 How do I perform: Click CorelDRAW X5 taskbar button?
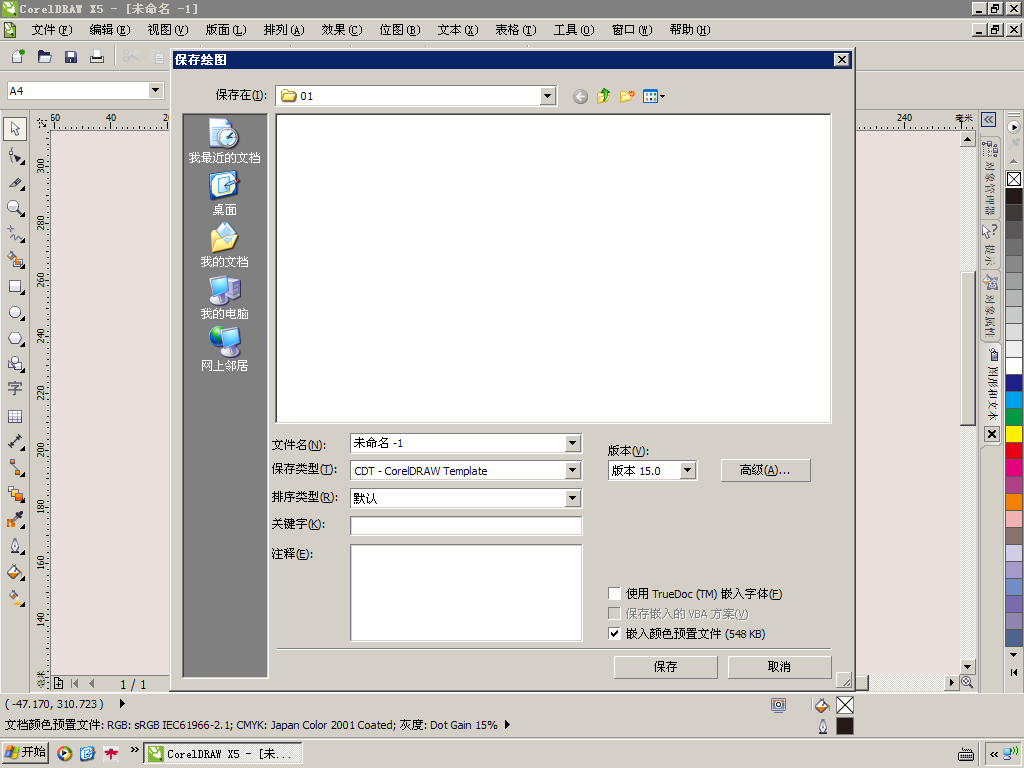pyautogui.click(x=223, y=753)
